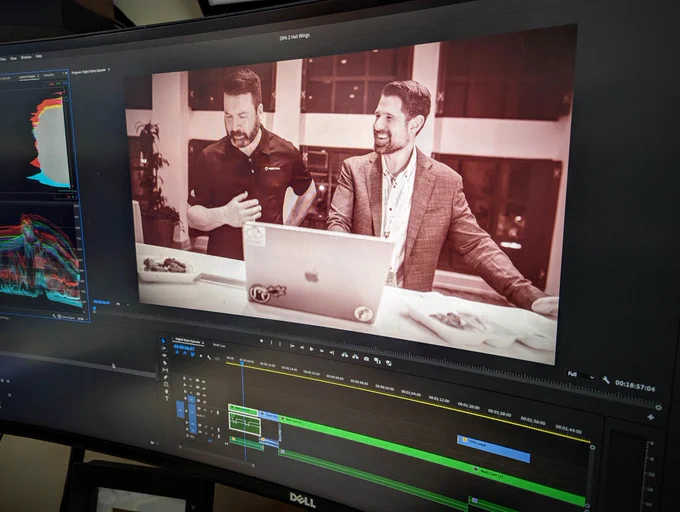
Task: Open scopes bit depth dropdown
Action: pos(82,319)
